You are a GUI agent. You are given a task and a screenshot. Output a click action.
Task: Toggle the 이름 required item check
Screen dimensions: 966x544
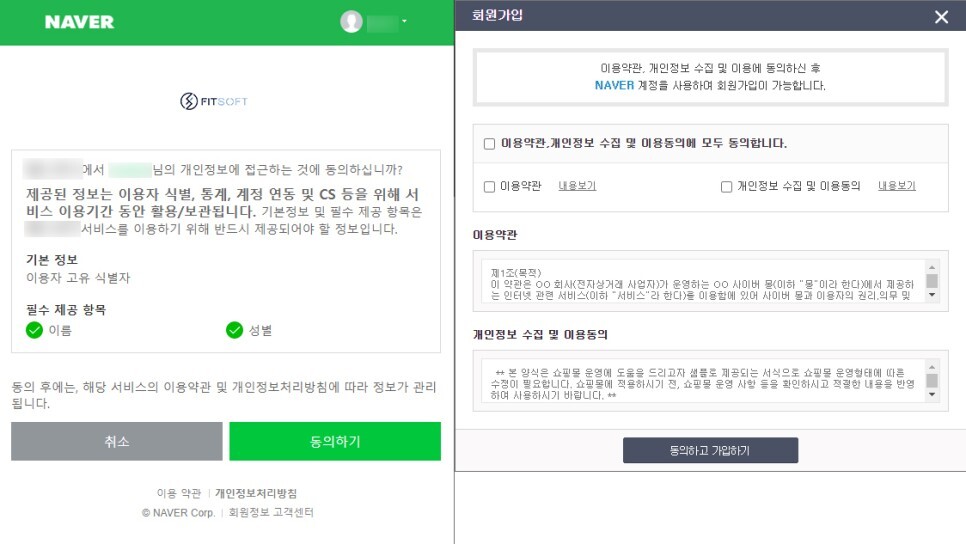[x=34, y=330]
